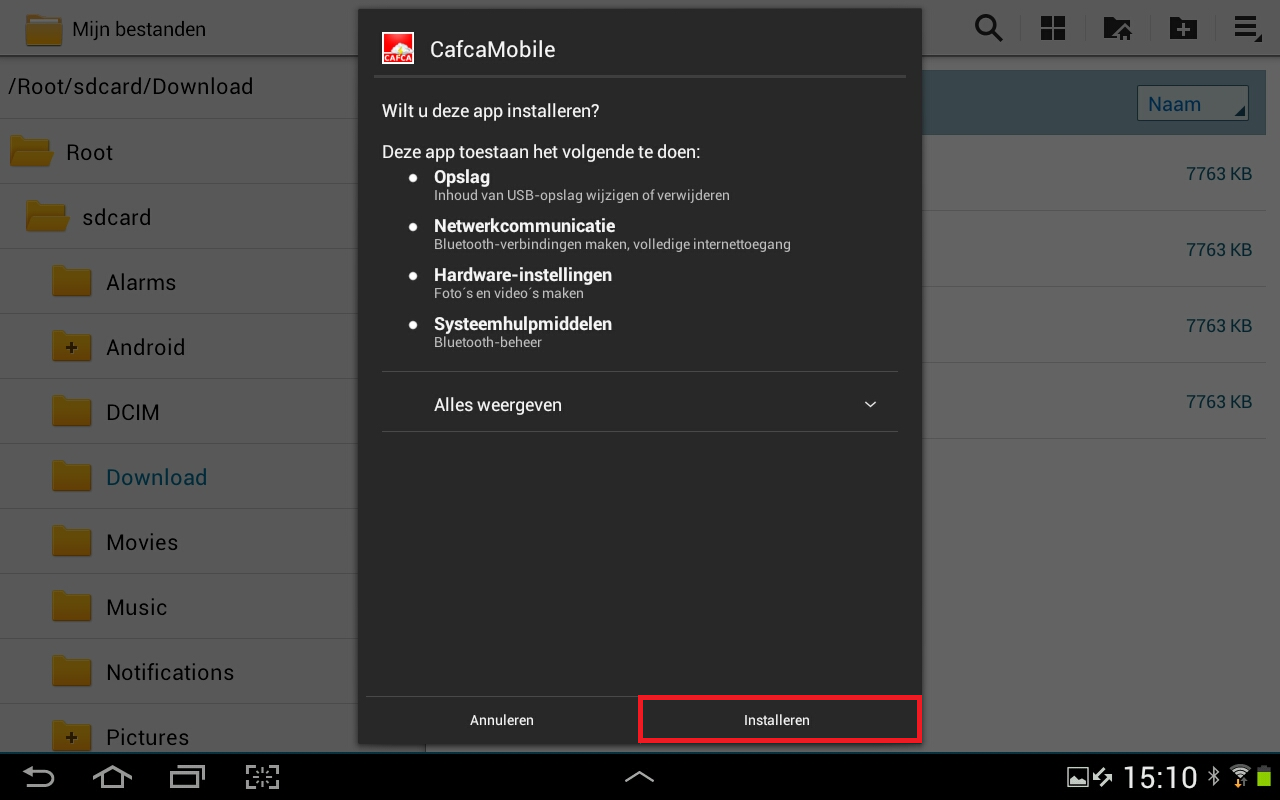Tap the CafcaMobile app logo
The height and width of the screenshot is (800, 1280).
click(x=398, y=48)
